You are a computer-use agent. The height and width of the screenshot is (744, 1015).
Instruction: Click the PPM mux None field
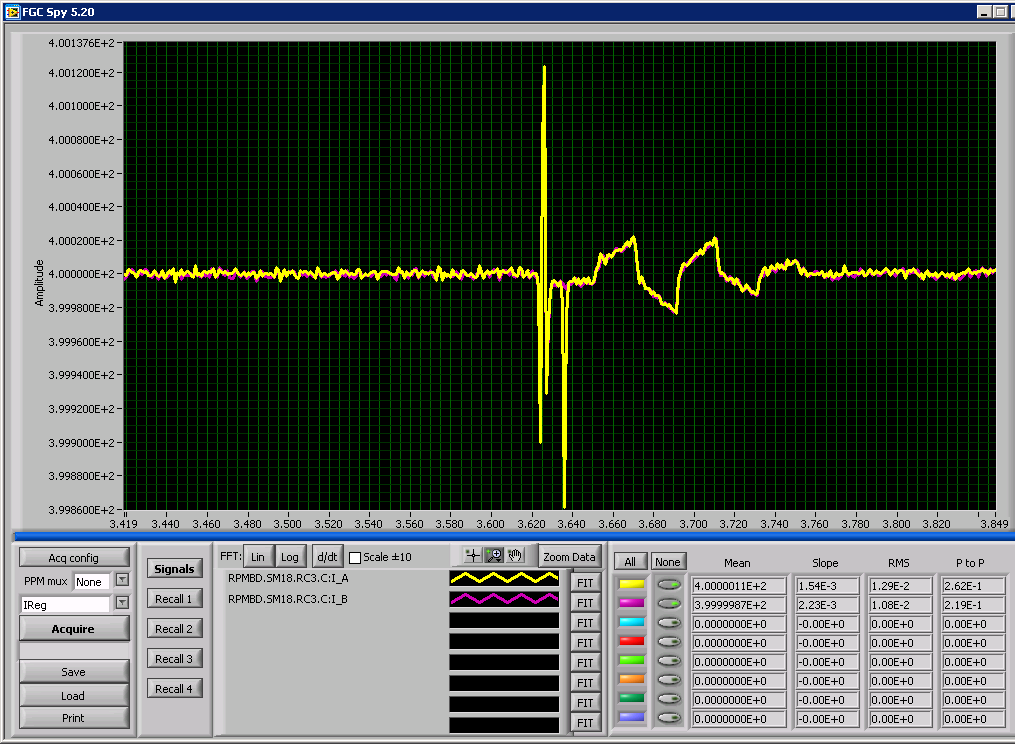coord(92,581)
